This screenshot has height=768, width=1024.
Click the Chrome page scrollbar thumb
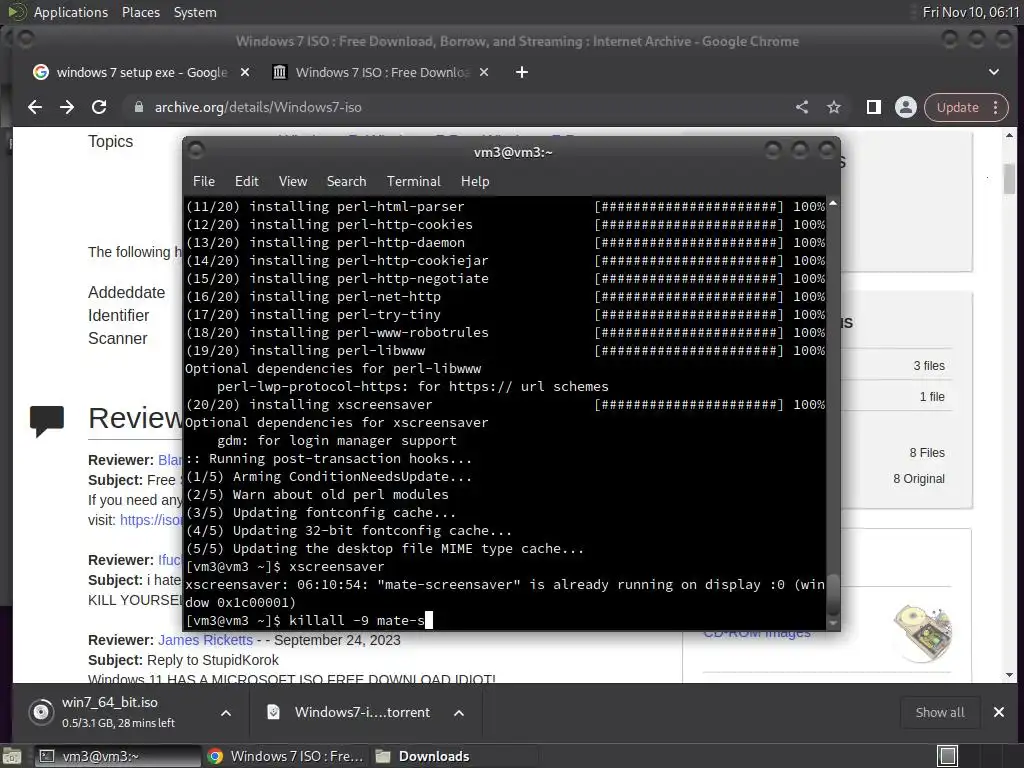pyautogui.click(x=1010, y=178)
